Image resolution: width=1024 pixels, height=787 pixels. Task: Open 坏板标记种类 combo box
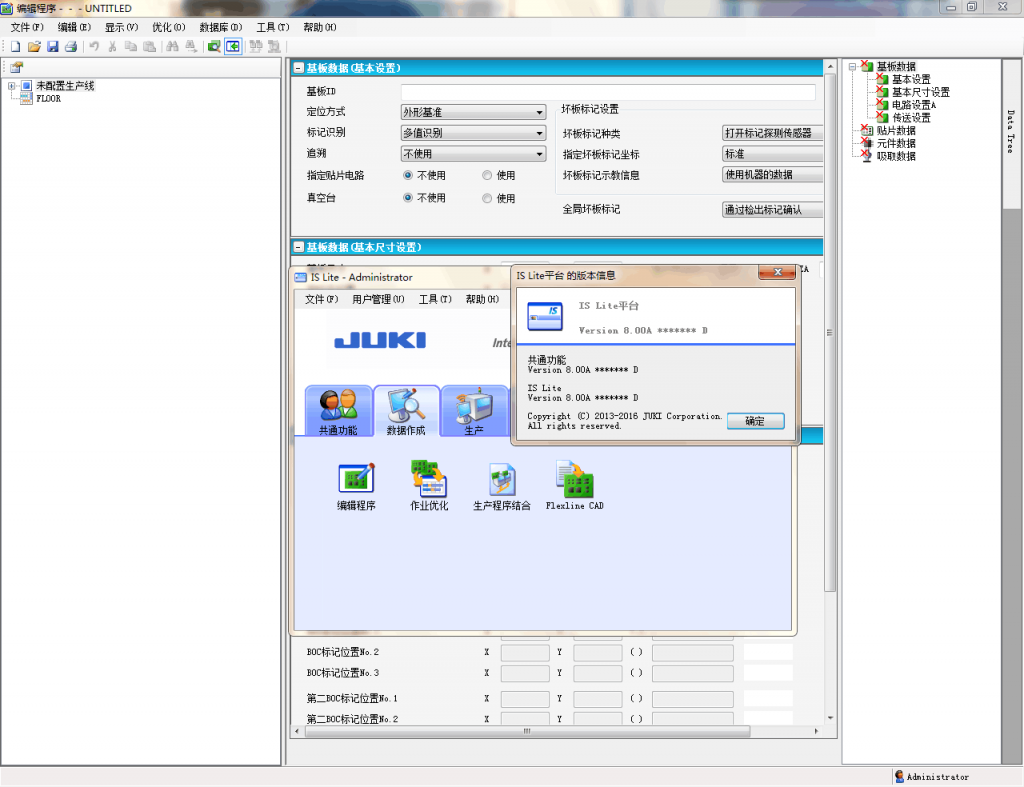[x=773, y=133]
